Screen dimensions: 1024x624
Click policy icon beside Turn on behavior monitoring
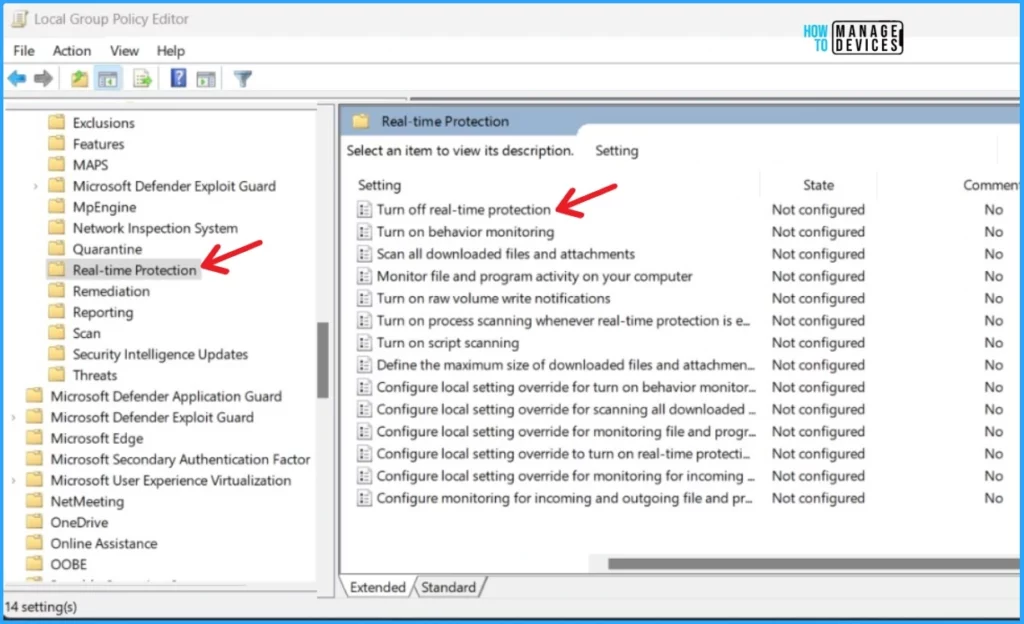point(364,232)
